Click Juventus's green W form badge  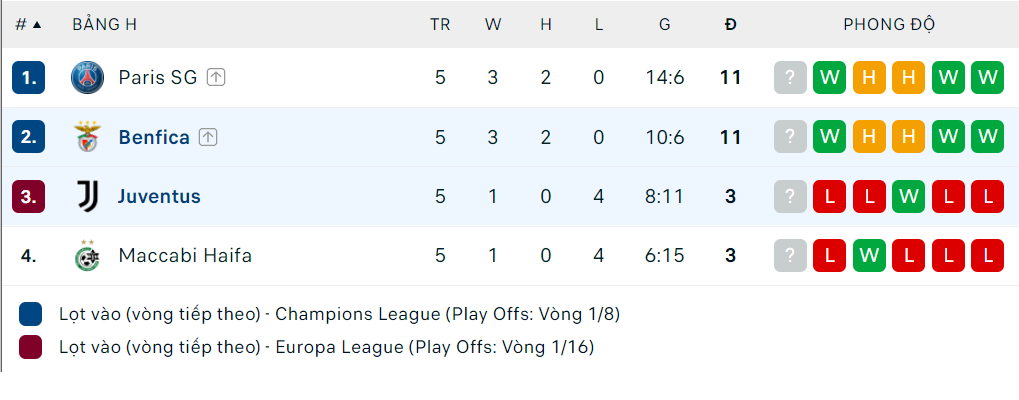(x=908, y=197)
